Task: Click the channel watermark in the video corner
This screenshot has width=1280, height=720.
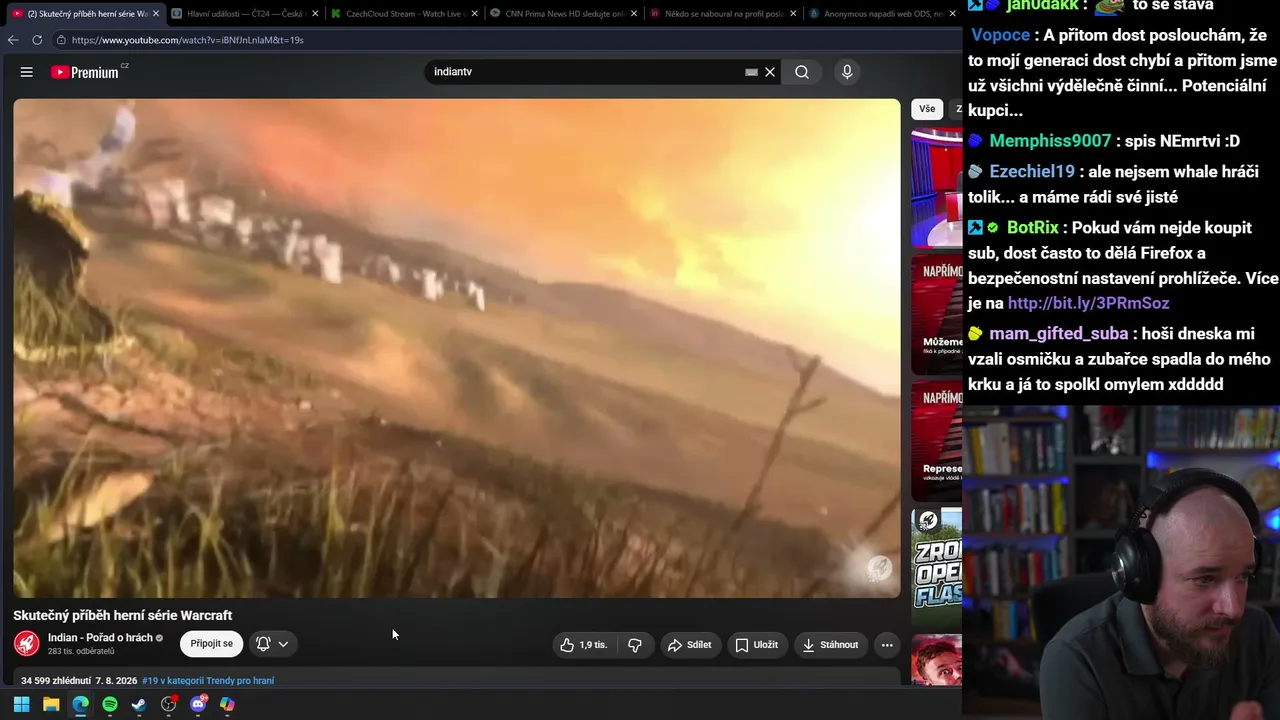Action: click(878, 569)
